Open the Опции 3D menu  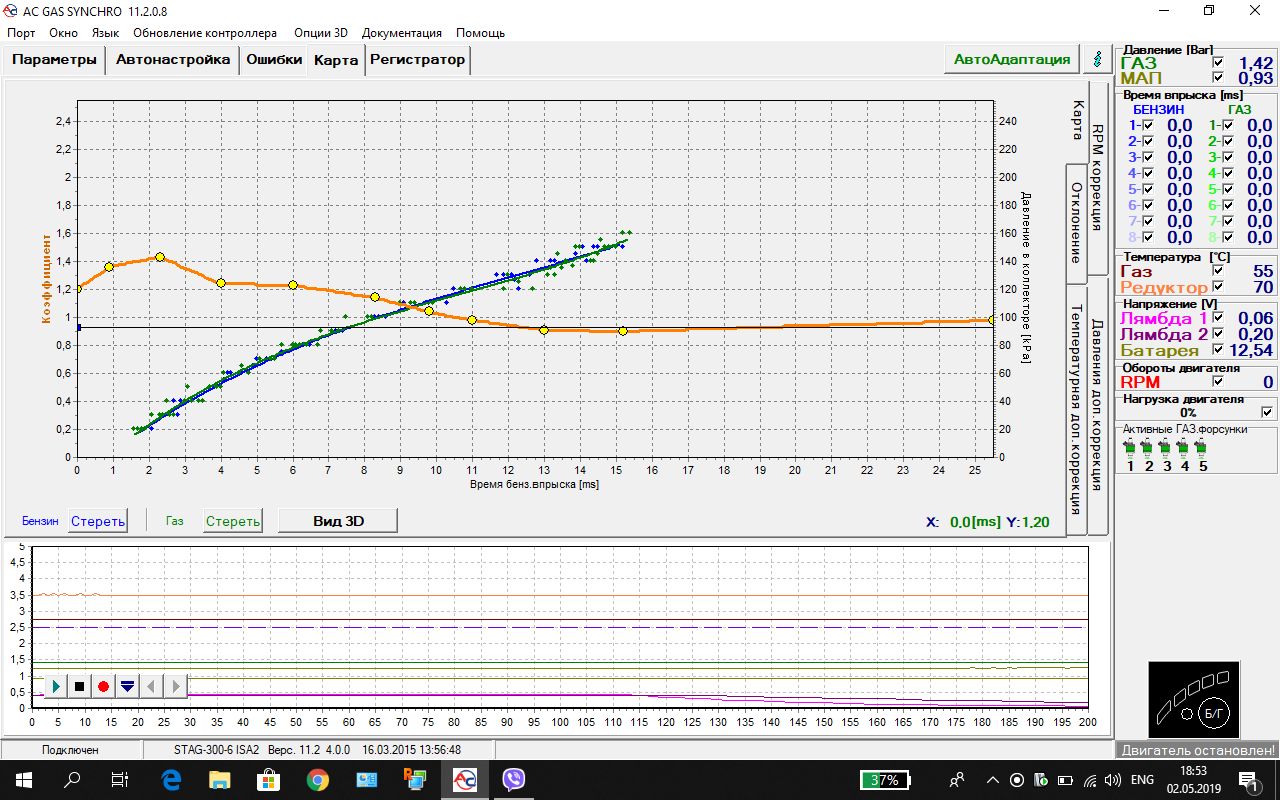(320, 32)
